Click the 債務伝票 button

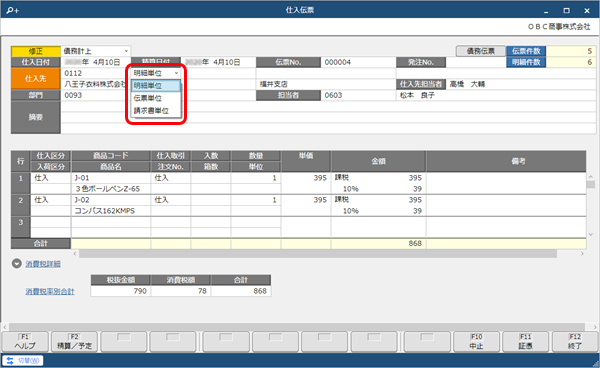coord(481,51)
